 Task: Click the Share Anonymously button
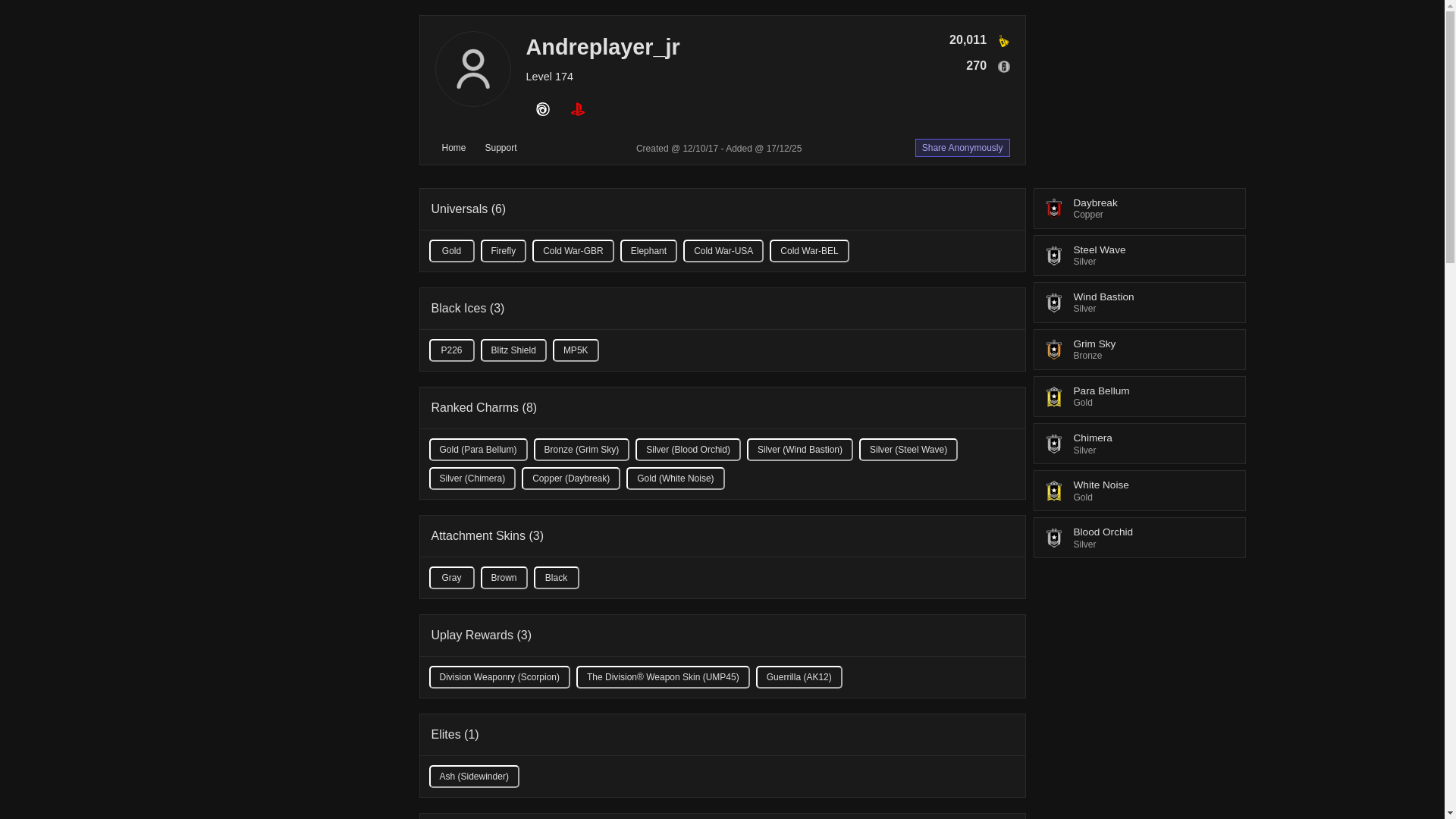tap(962, 148)
